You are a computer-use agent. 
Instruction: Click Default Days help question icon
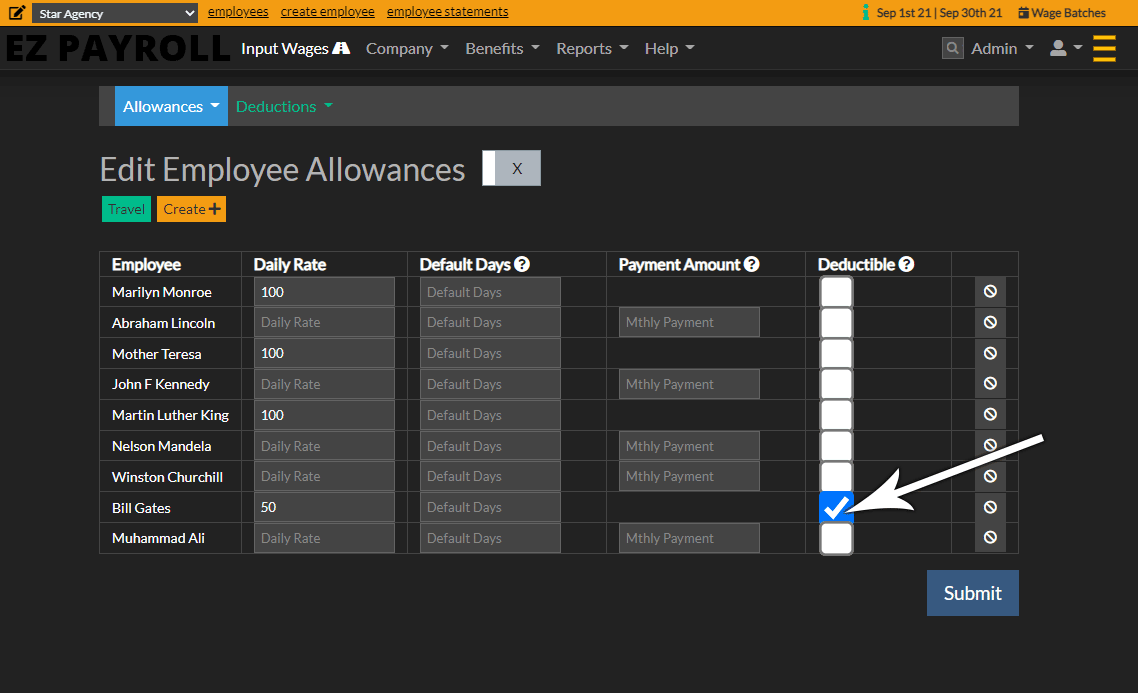tap(522, 265)
